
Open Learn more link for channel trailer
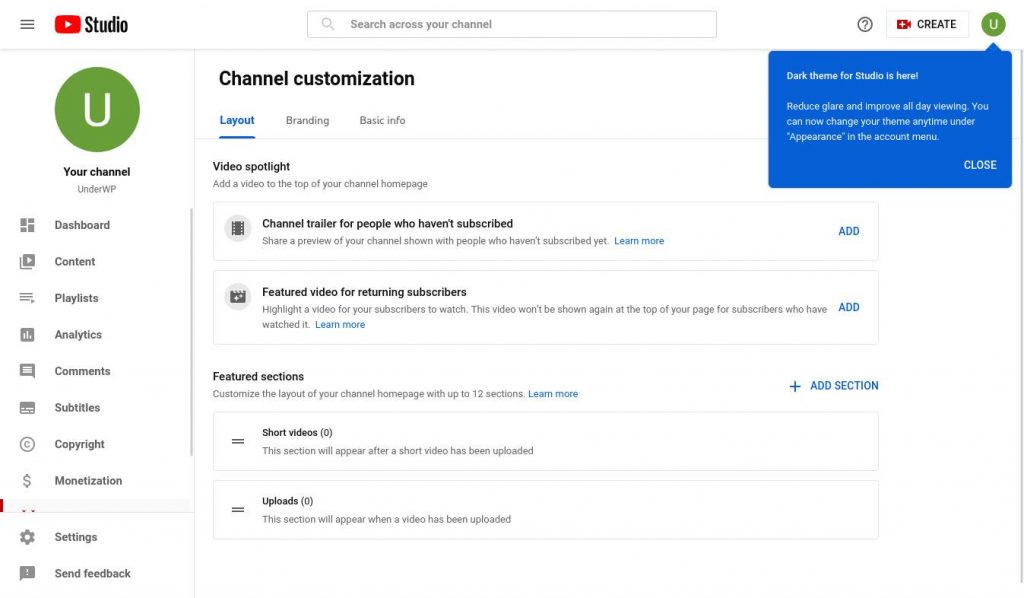[x=639, y=241]
